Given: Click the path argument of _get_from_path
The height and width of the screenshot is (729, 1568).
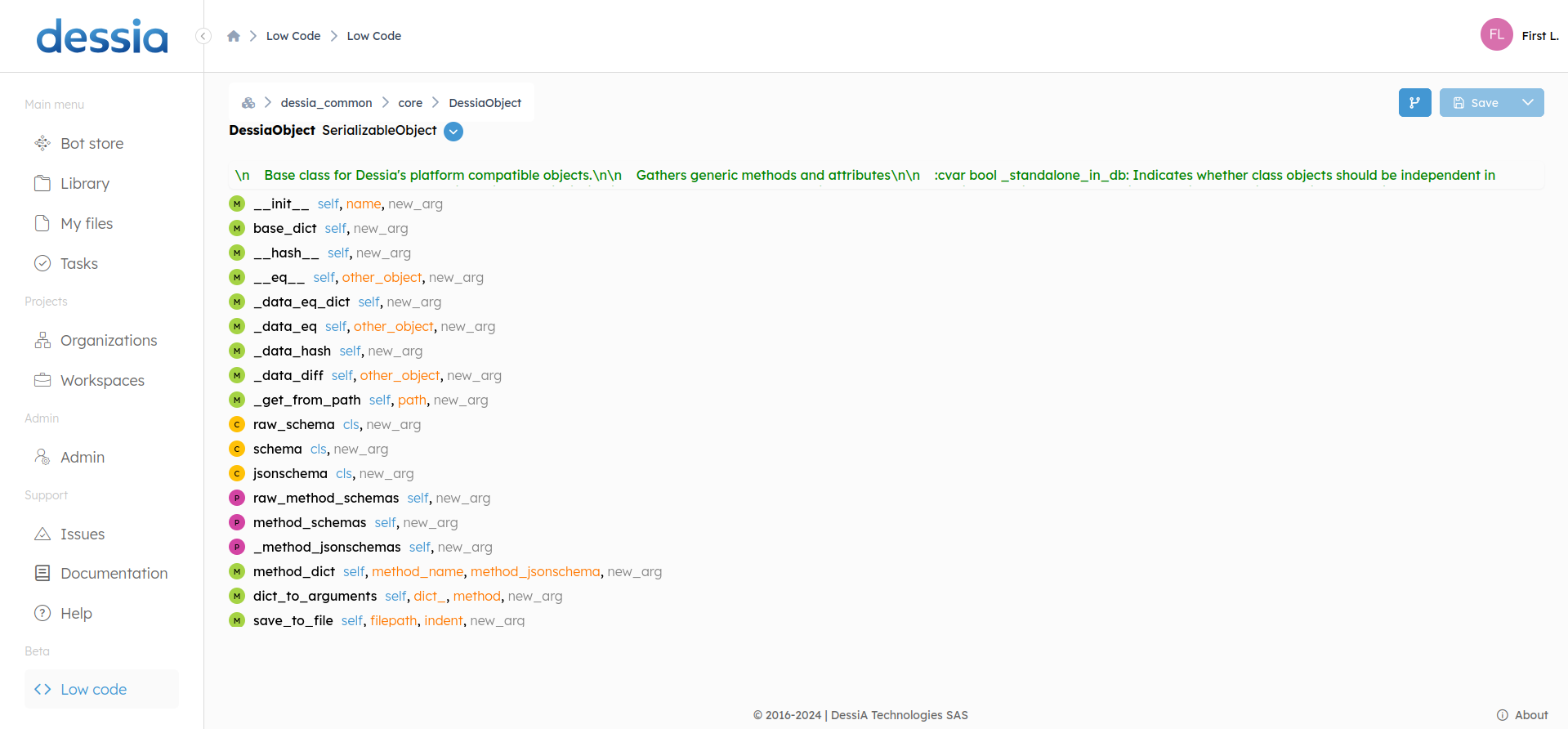Looking at the screenshot, I should click(x=412, y=400).
